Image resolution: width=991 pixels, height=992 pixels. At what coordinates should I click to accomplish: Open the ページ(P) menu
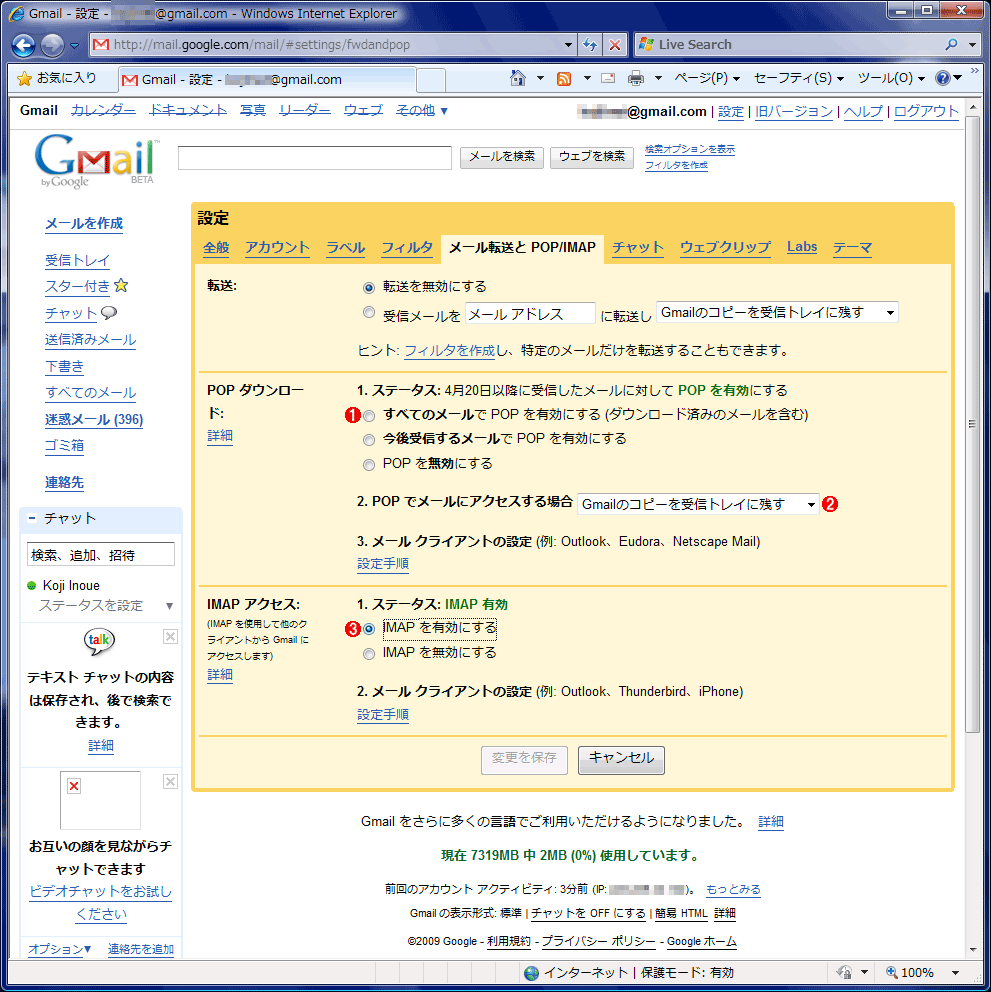[x=707, y=78]
